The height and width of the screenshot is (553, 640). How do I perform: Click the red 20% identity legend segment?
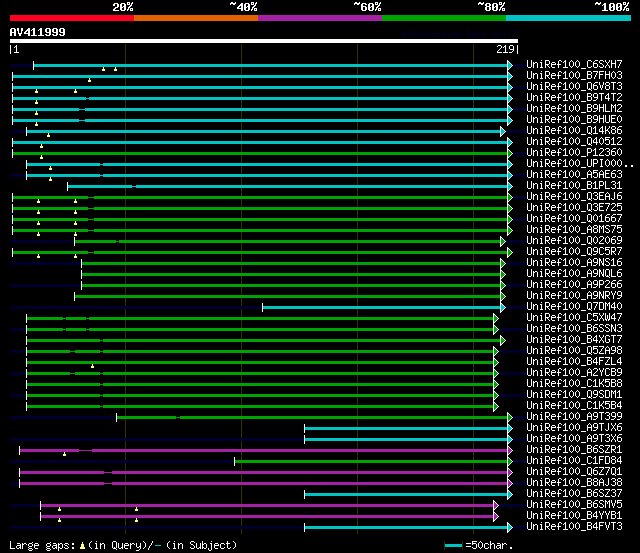tap(71, 18)
